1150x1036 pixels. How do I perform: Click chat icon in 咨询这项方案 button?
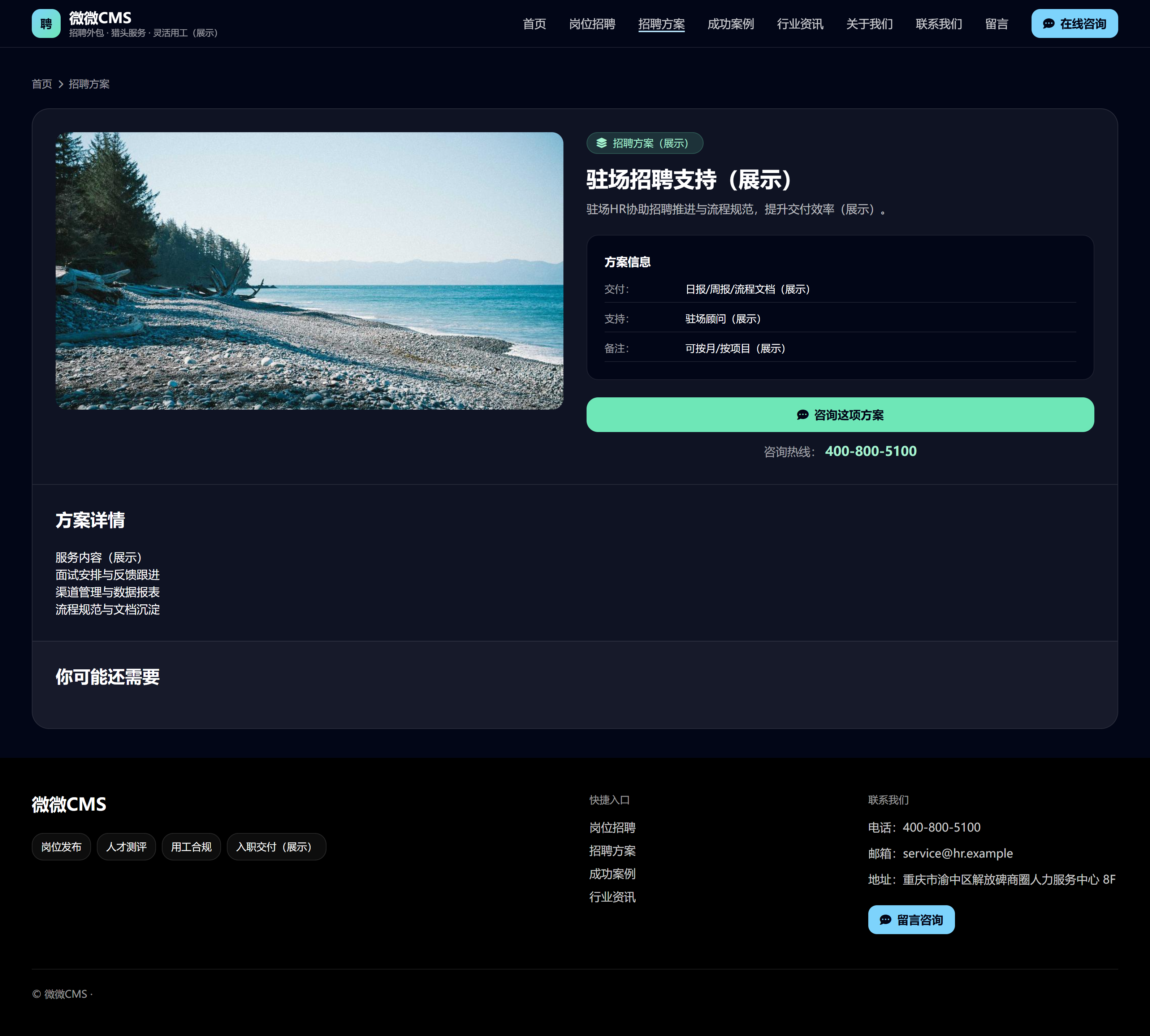802,415
